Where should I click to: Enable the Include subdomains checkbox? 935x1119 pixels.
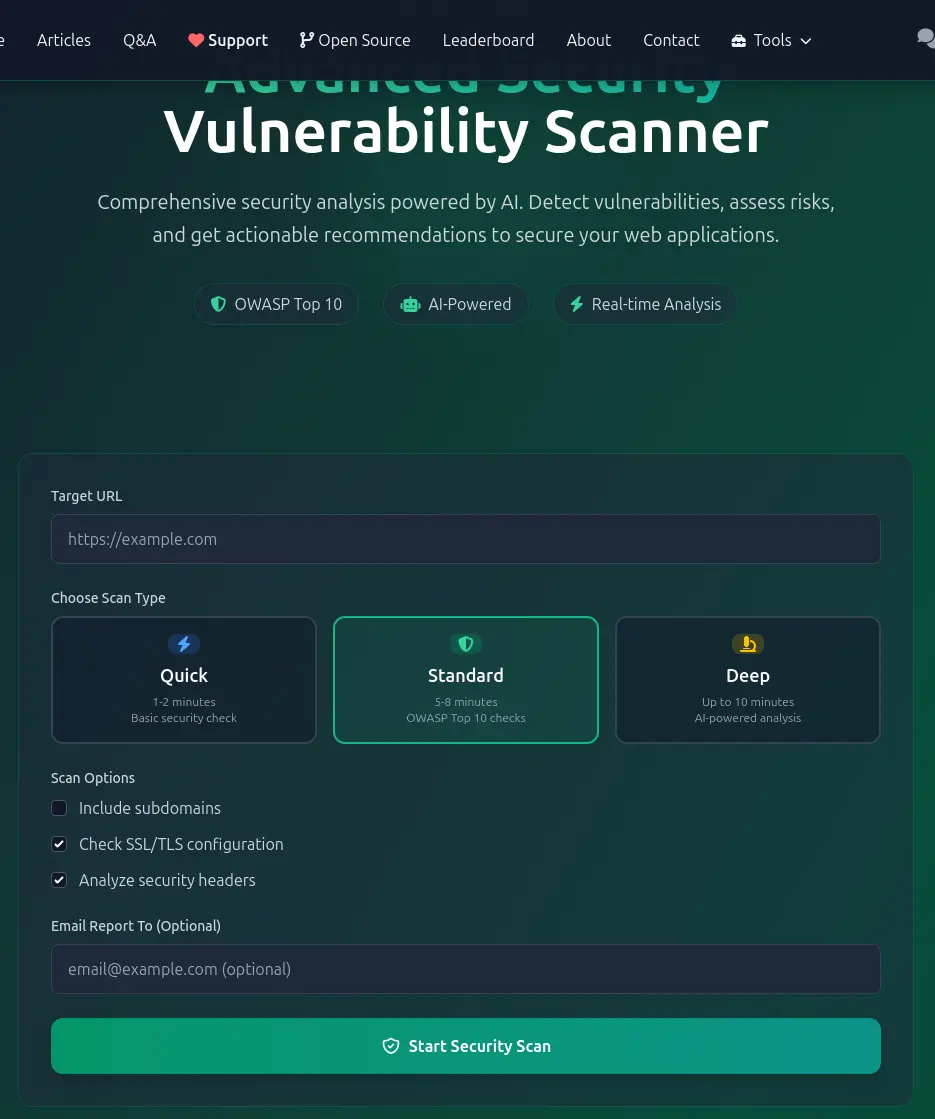60,808
